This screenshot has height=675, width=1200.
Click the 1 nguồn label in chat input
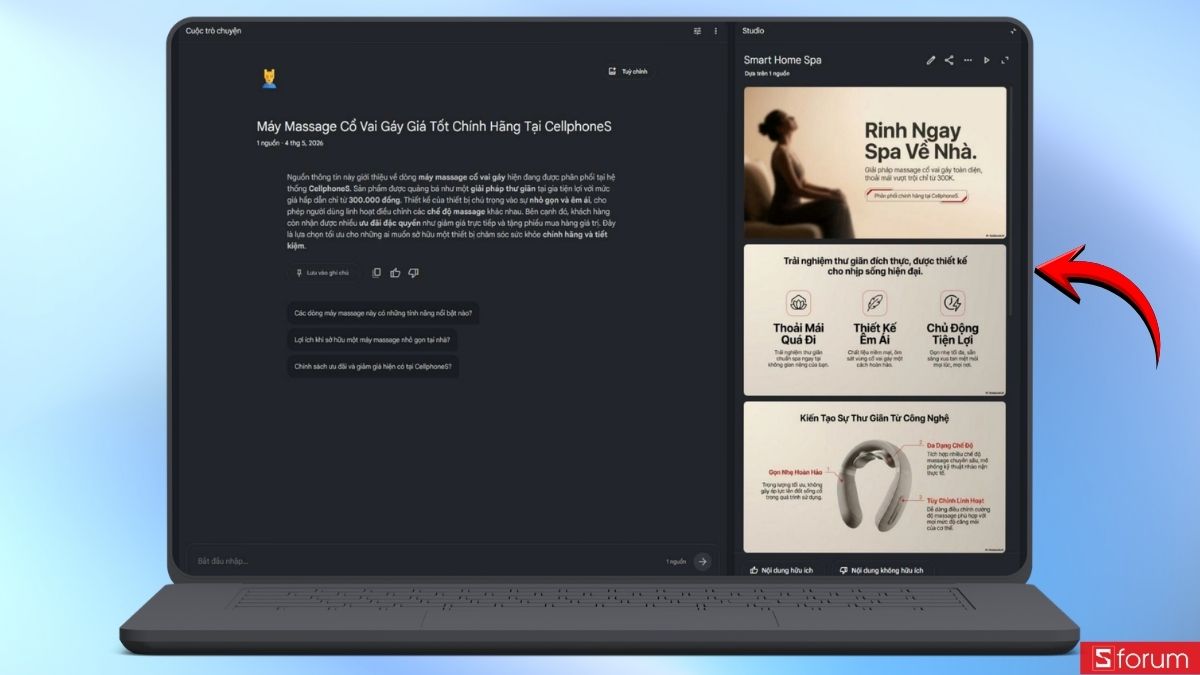coord(677,562)
